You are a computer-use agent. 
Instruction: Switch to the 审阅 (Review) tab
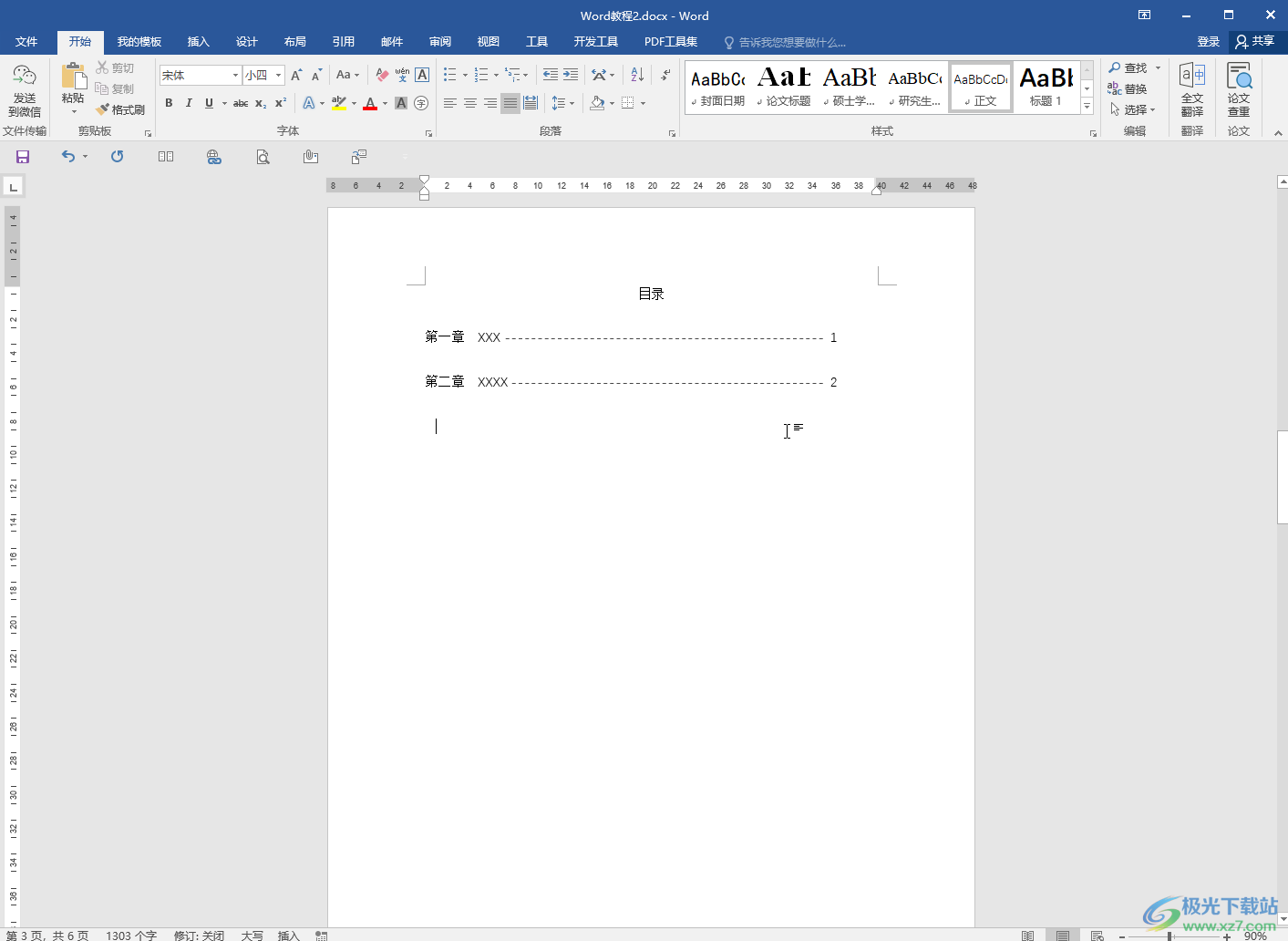point(440,42)
